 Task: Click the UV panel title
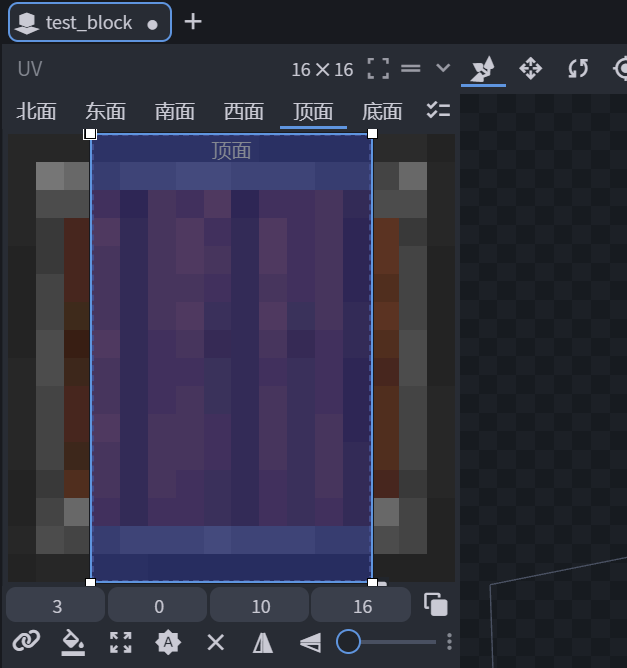pyautogui.click(x=30, y=69)
